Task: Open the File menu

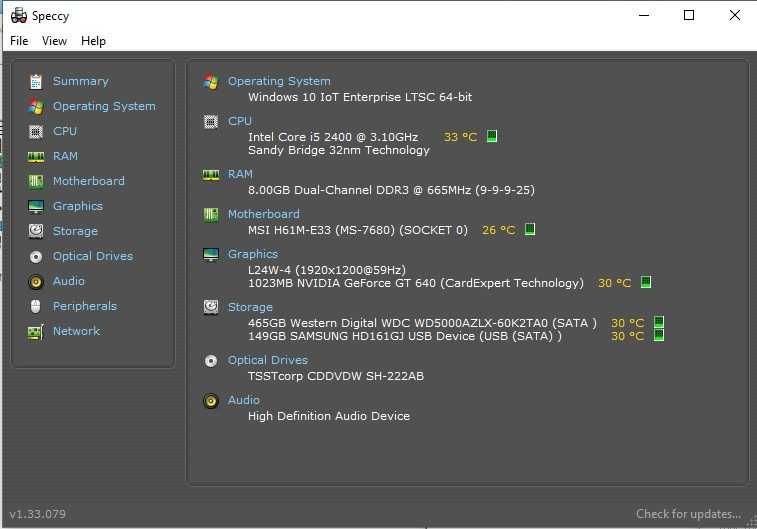Action: click(19, 41)
